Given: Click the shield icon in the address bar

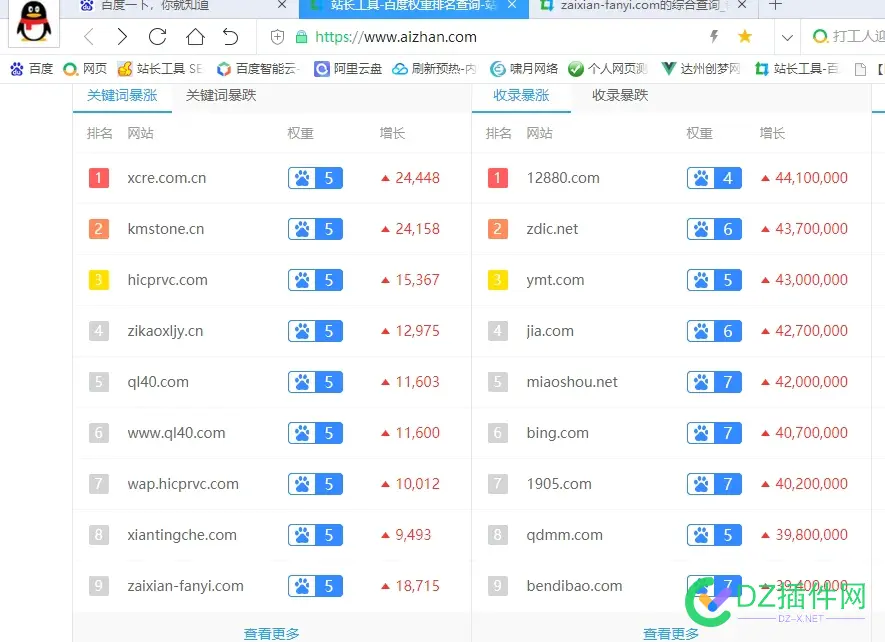Looking at the screenshot, I should point(277,36).
